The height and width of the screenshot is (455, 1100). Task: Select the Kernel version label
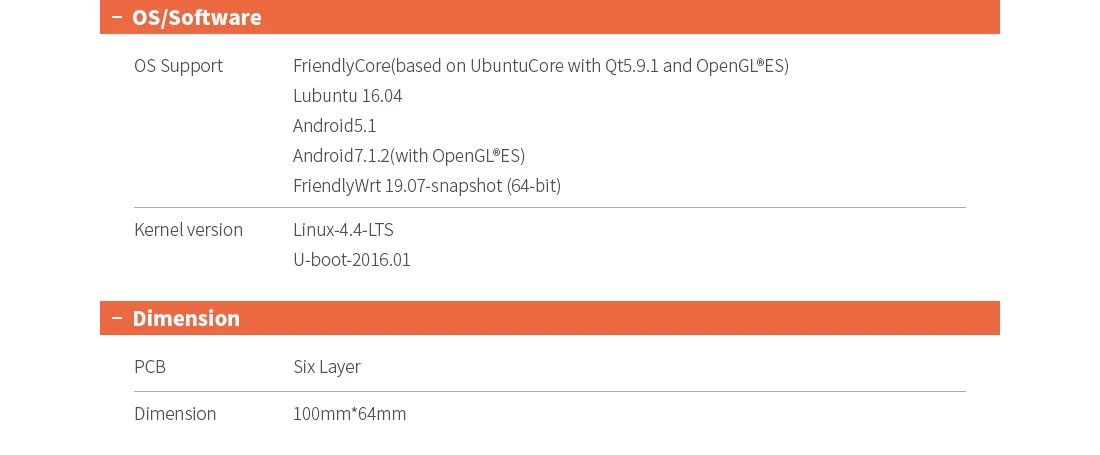point(188,230)
